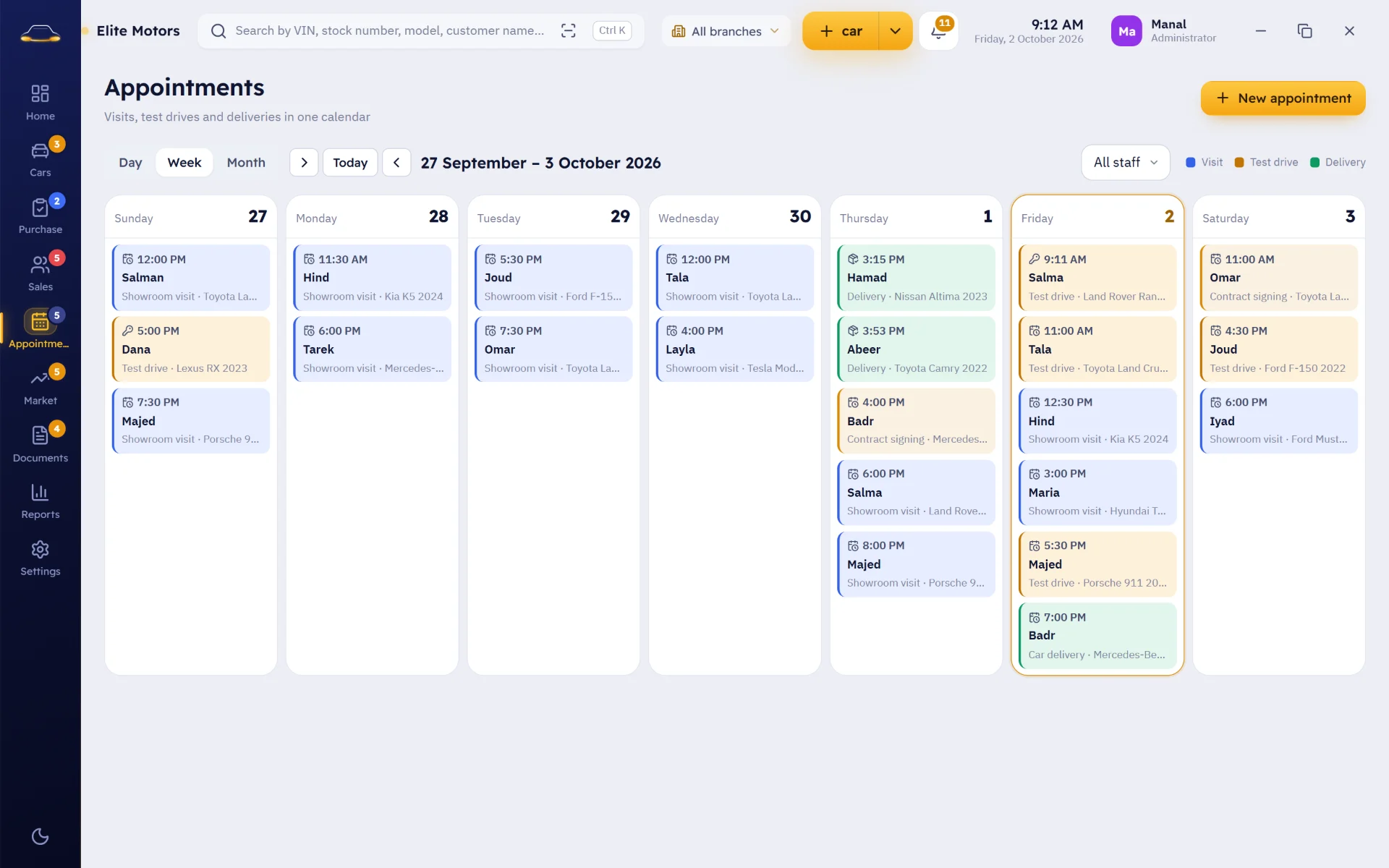The width and height of the screenshot is (1389, 868).
Task: Open Hamad's 3:15 PM delivery appointment
Action: [x=916, y=278]
